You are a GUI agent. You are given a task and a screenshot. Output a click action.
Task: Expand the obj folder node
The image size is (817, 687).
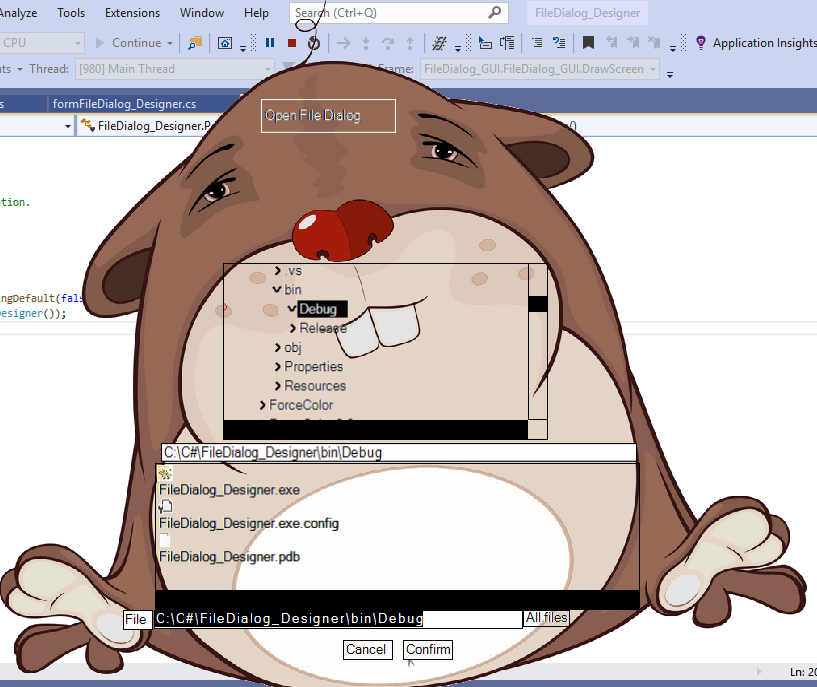278,347
